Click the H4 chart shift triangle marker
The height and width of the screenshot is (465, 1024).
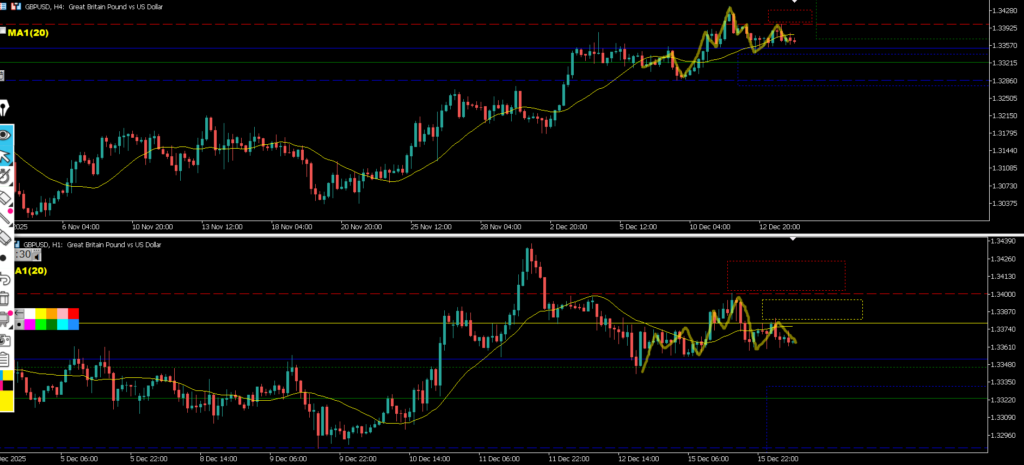coord(795,1)
